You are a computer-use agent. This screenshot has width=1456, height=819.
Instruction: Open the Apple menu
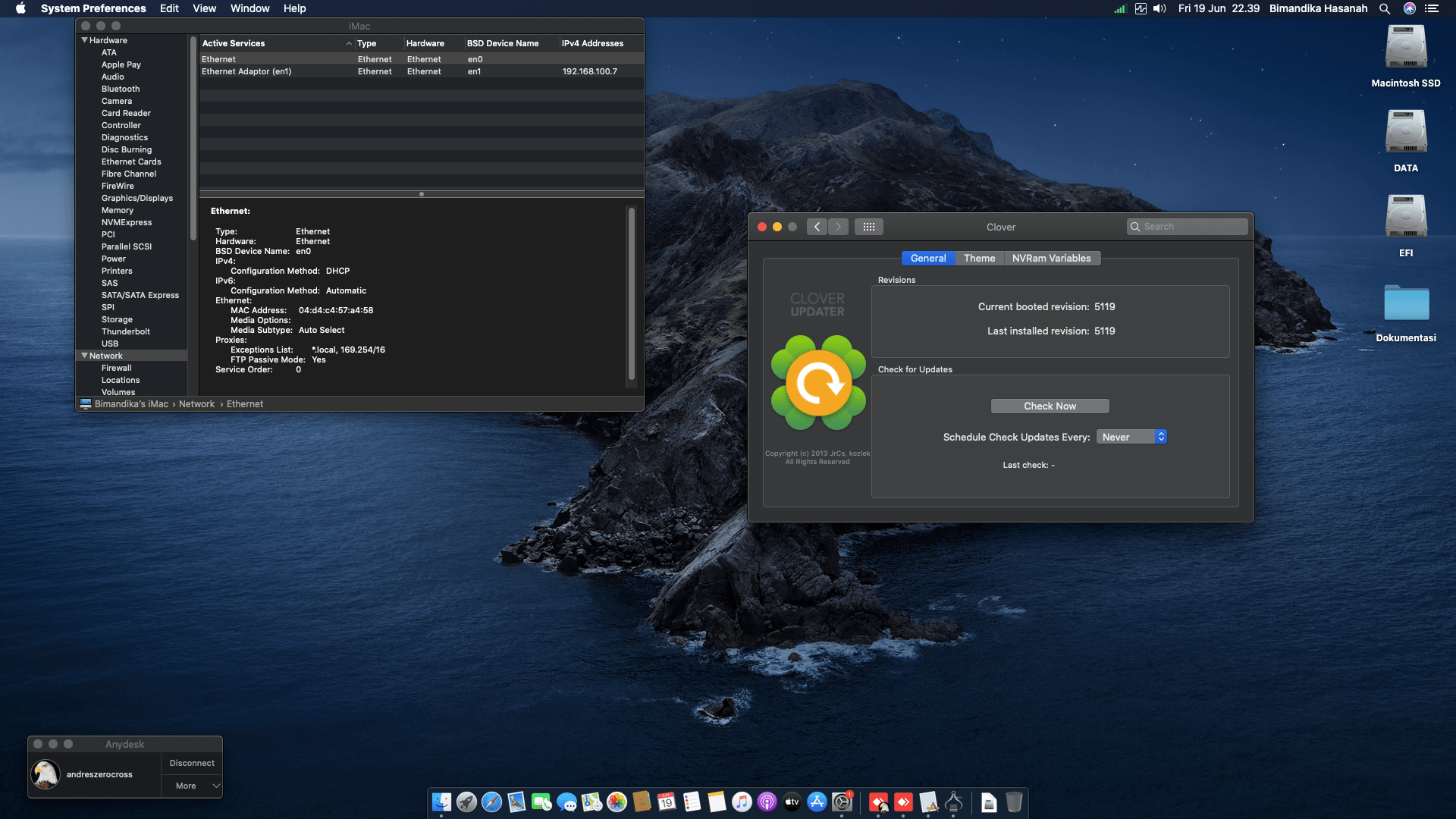point(20,8)
